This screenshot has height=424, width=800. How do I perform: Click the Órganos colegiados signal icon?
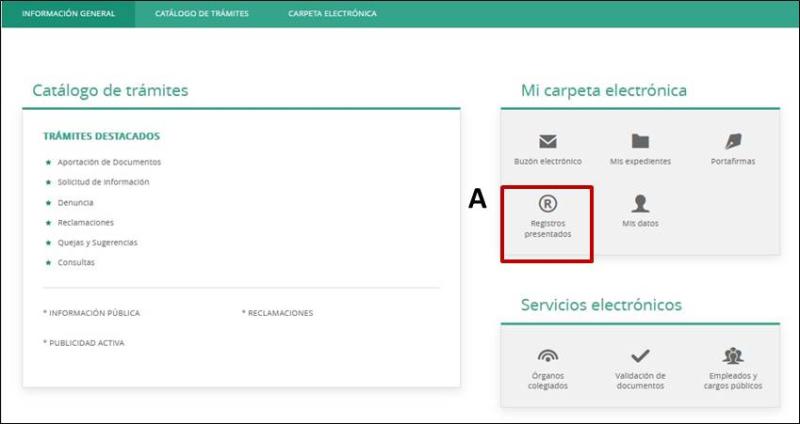click(547, 356)
